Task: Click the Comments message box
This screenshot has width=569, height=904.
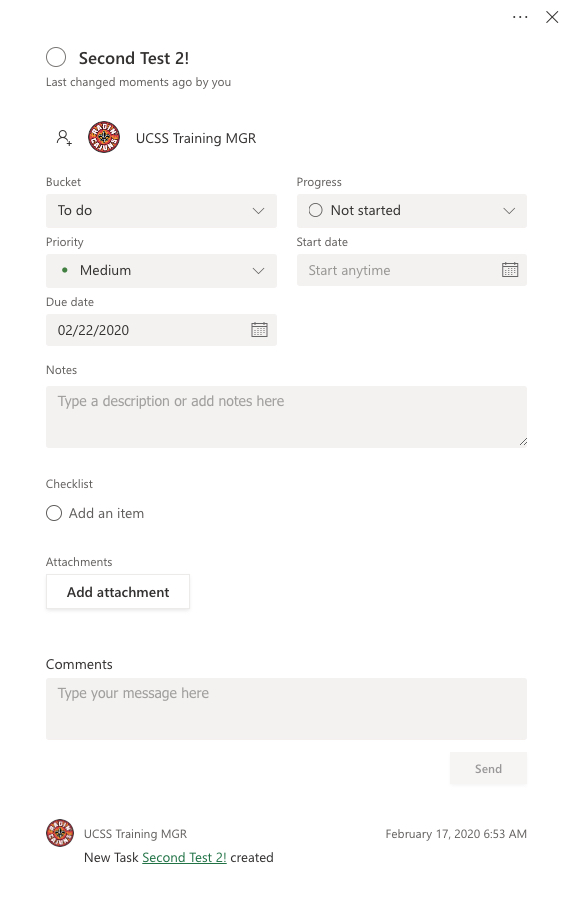Action: [286, 709]
